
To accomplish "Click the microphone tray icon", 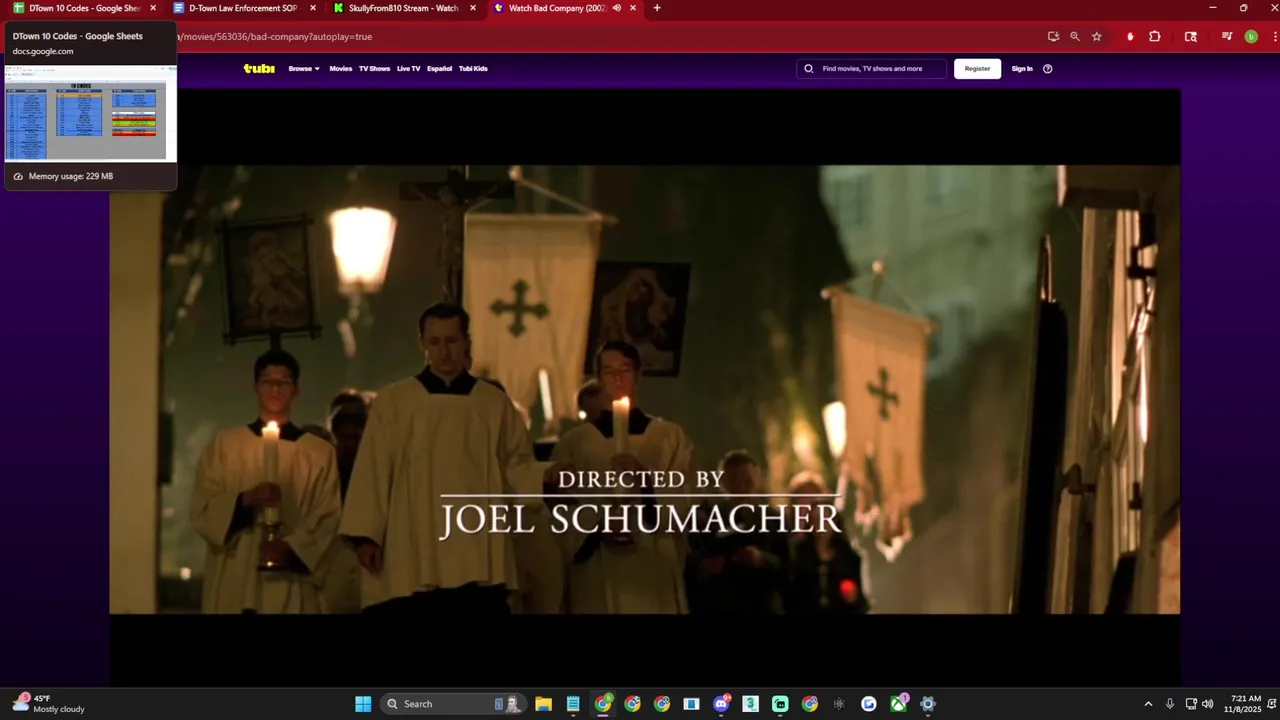I will 1170,704.
